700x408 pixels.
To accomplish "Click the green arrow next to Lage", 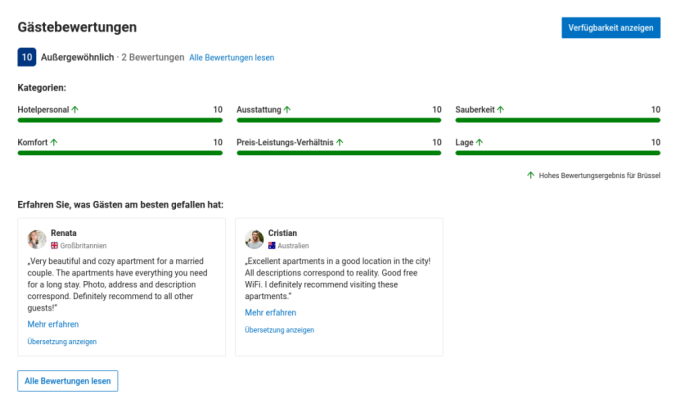I will 480,142.
